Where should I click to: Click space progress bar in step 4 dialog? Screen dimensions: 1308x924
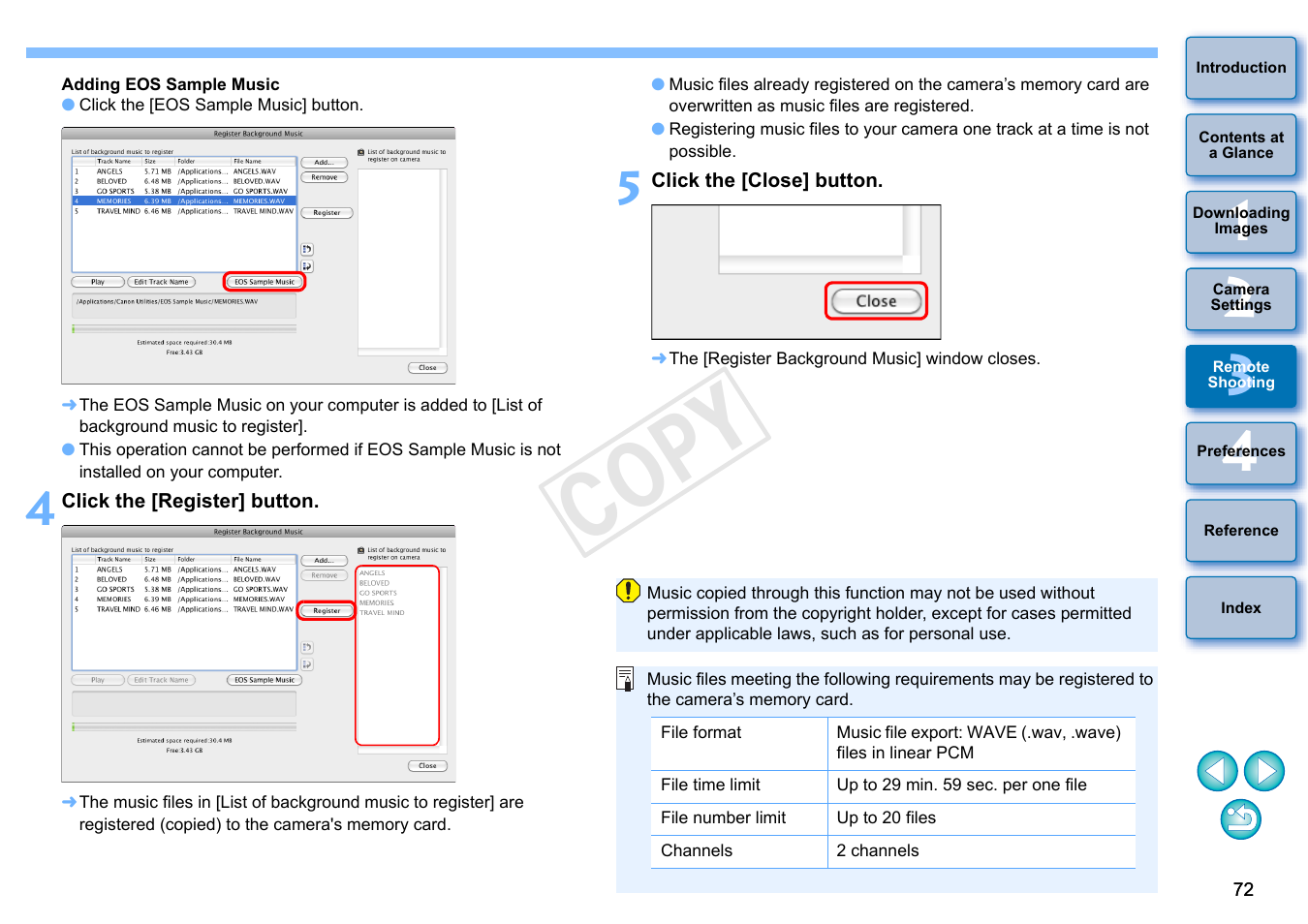184,727
